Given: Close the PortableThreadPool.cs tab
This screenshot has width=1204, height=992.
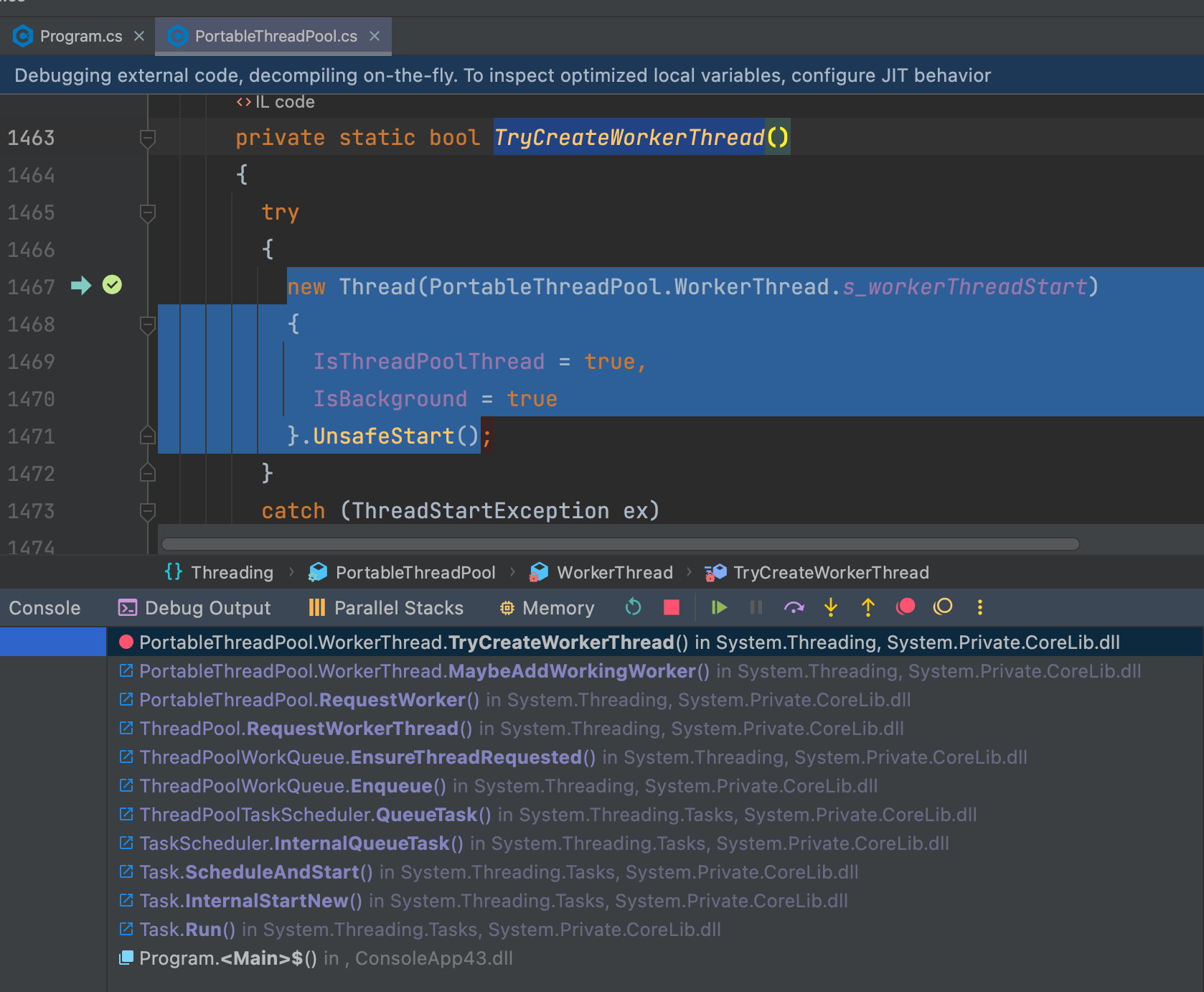Looking at the screenshot, I should [375, 36].
